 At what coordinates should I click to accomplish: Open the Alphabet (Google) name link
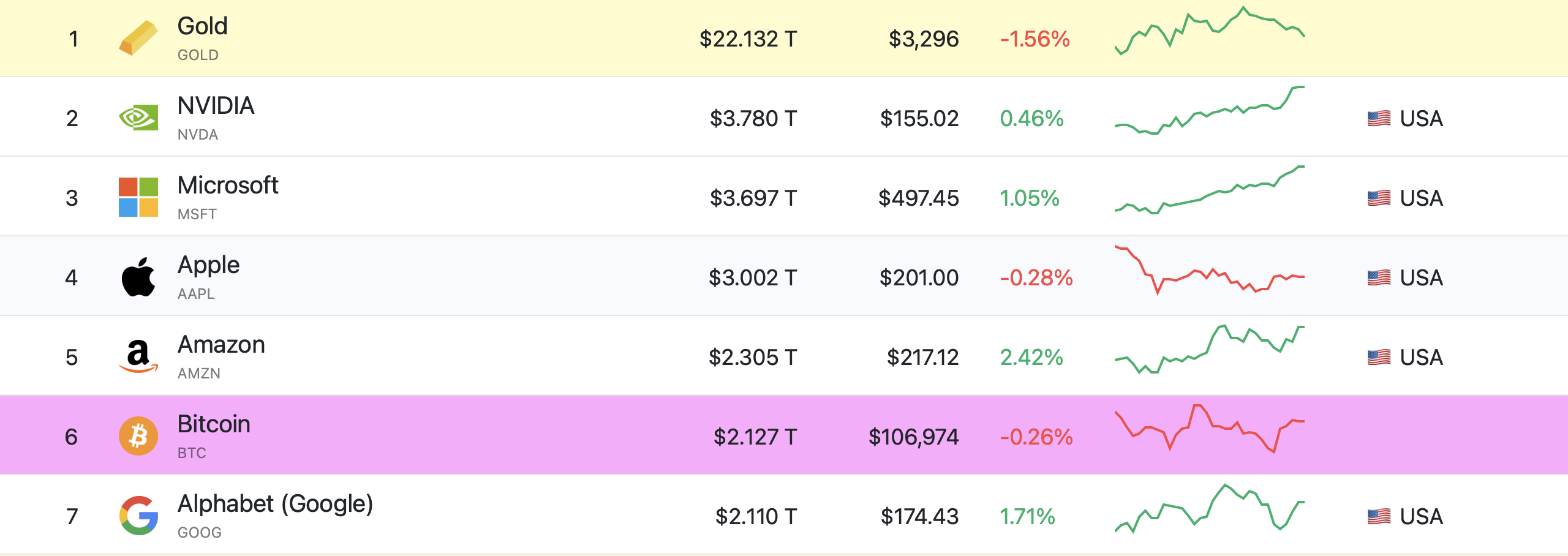(x=275, y=505)
